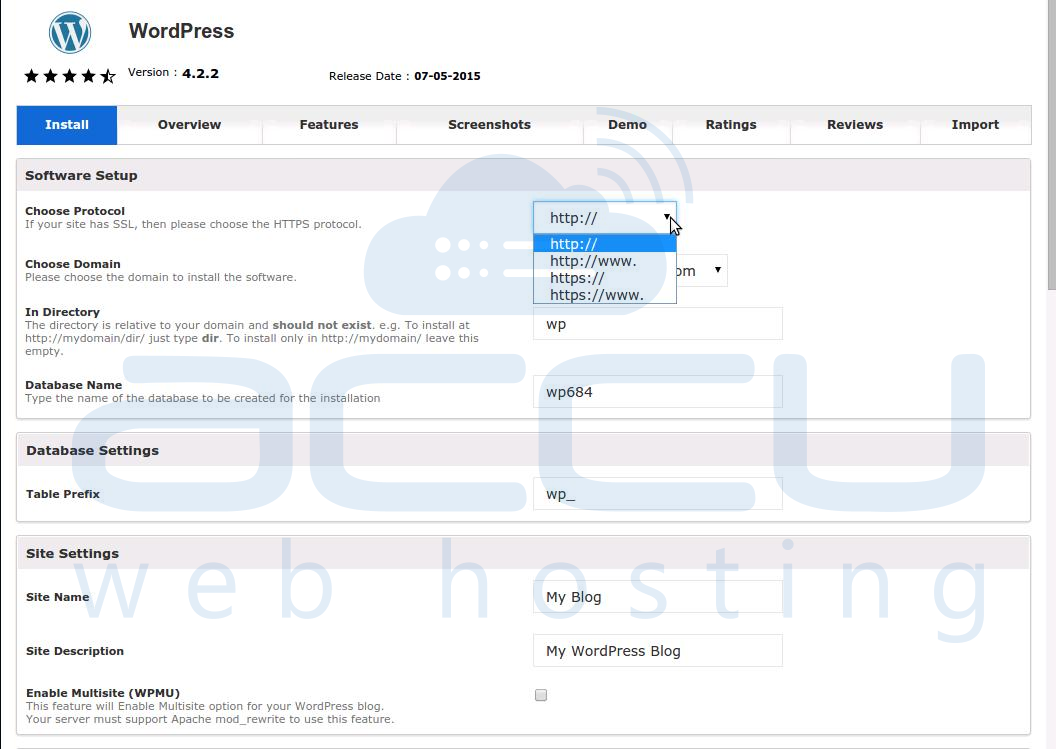Collapse the Choose Protocol dropdown
The height and width of the screenshot is (749, 1056).
(605, 218)
